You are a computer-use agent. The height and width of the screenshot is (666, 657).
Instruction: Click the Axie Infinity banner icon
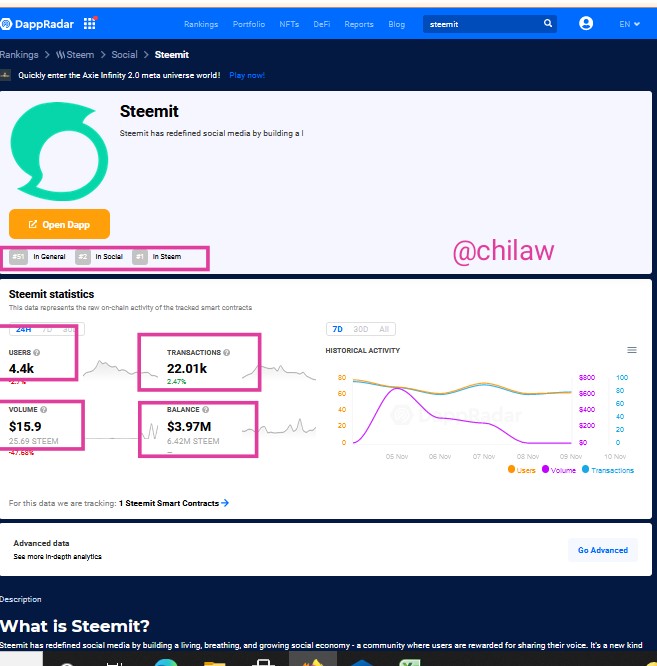click(5, 75)
